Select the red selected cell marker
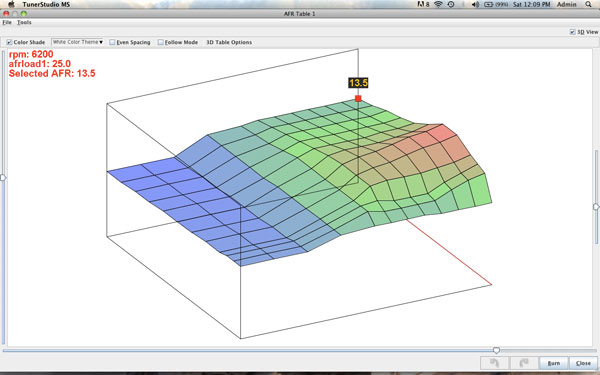 click(358, 98)
